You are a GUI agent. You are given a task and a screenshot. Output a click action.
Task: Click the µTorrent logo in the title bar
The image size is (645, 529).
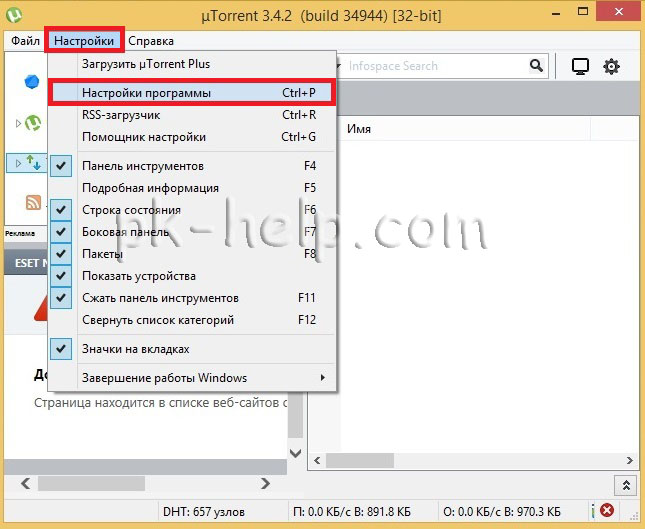click(x=14, y=15)
